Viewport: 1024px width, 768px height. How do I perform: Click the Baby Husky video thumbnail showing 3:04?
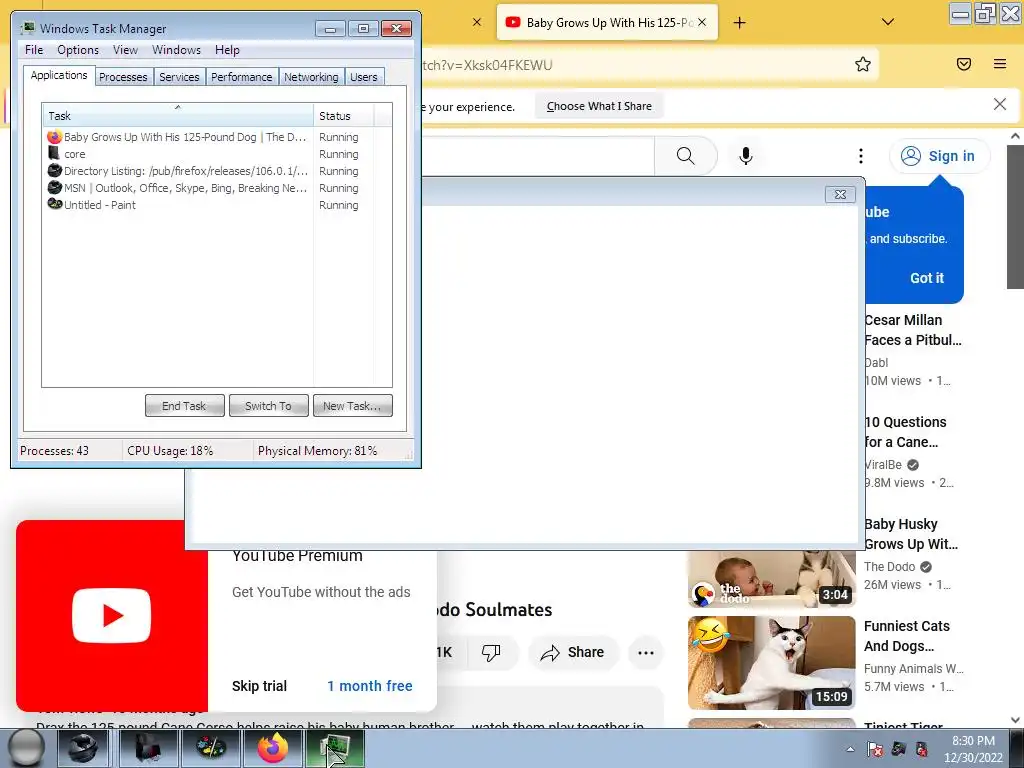(771, 579)
